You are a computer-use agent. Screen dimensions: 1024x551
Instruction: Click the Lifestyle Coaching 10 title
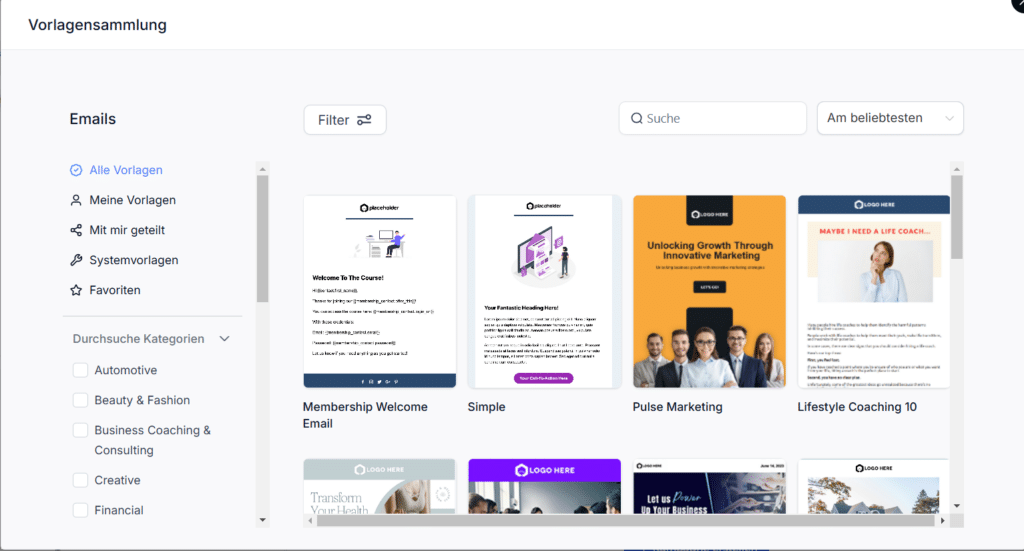tap(857, 407)
